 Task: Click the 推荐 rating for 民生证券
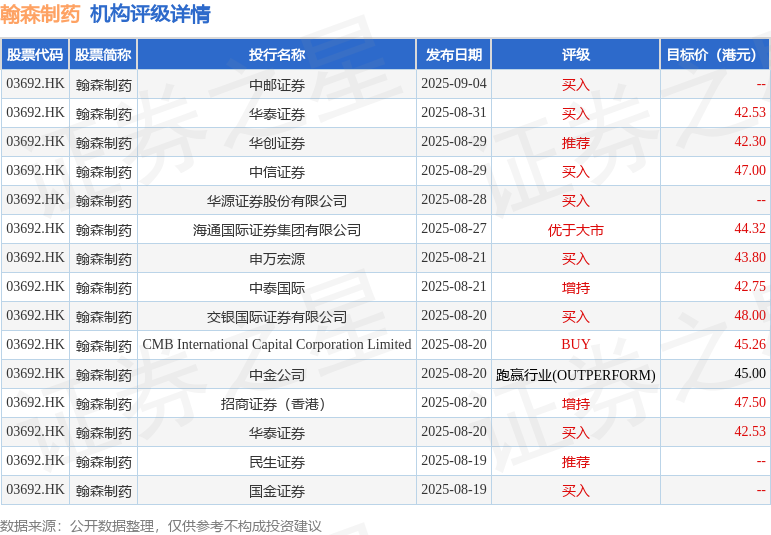point(576,462)
